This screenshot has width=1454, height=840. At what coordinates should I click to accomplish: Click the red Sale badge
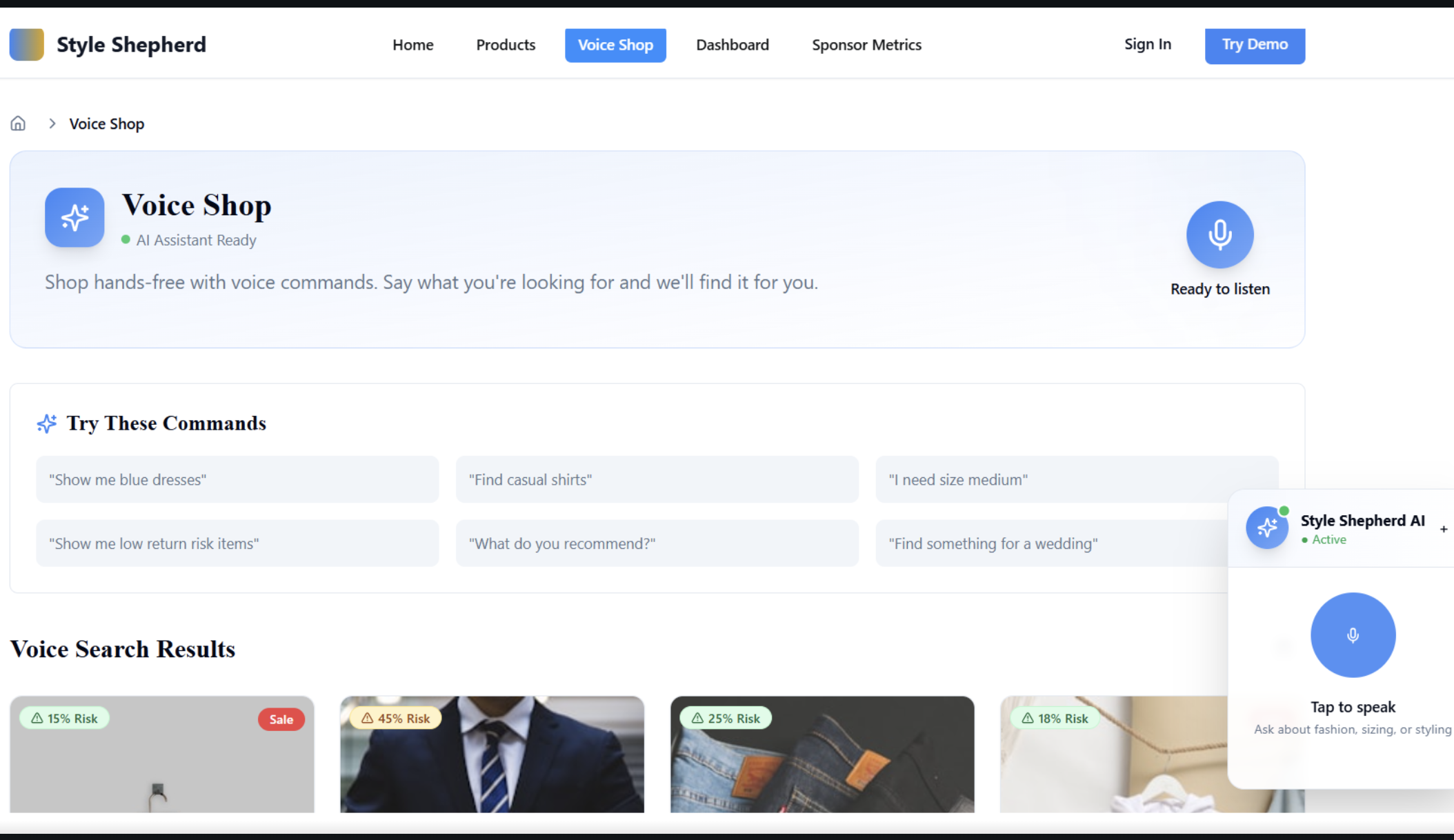tap(281, 719)
